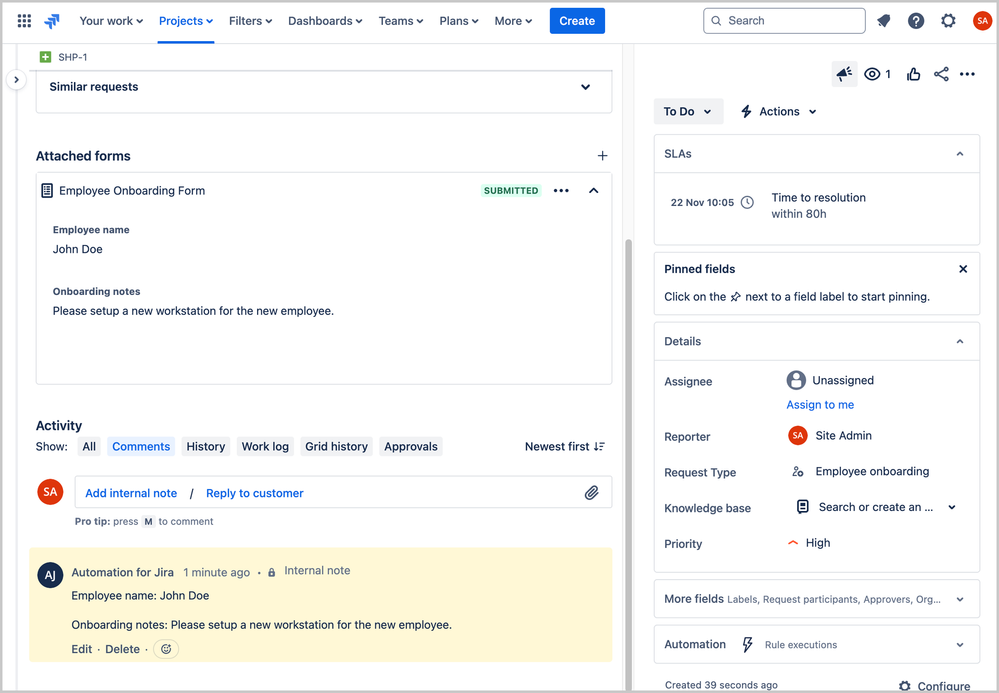Toggle the Newest first sort order
Image resolution: width=999 pixels, height=693 pixels.
tap(565, 447)
